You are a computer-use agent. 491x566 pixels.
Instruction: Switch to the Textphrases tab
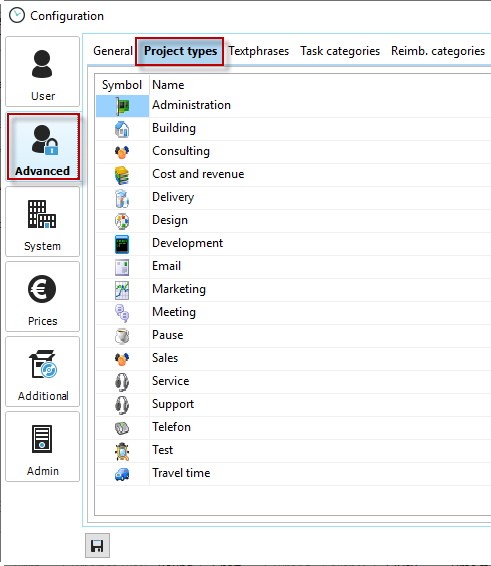[x=258, y=51]
